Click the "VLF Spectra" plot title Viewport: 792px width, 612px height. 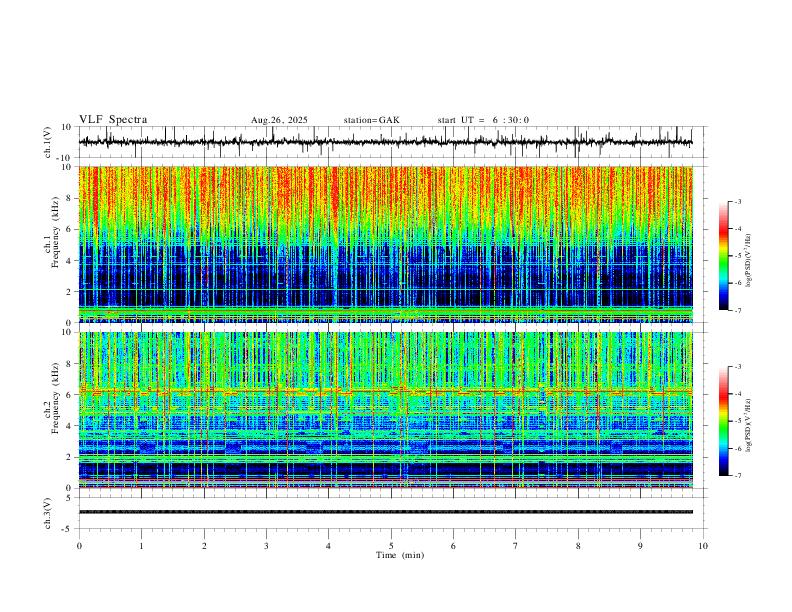(x=113, y=120)
